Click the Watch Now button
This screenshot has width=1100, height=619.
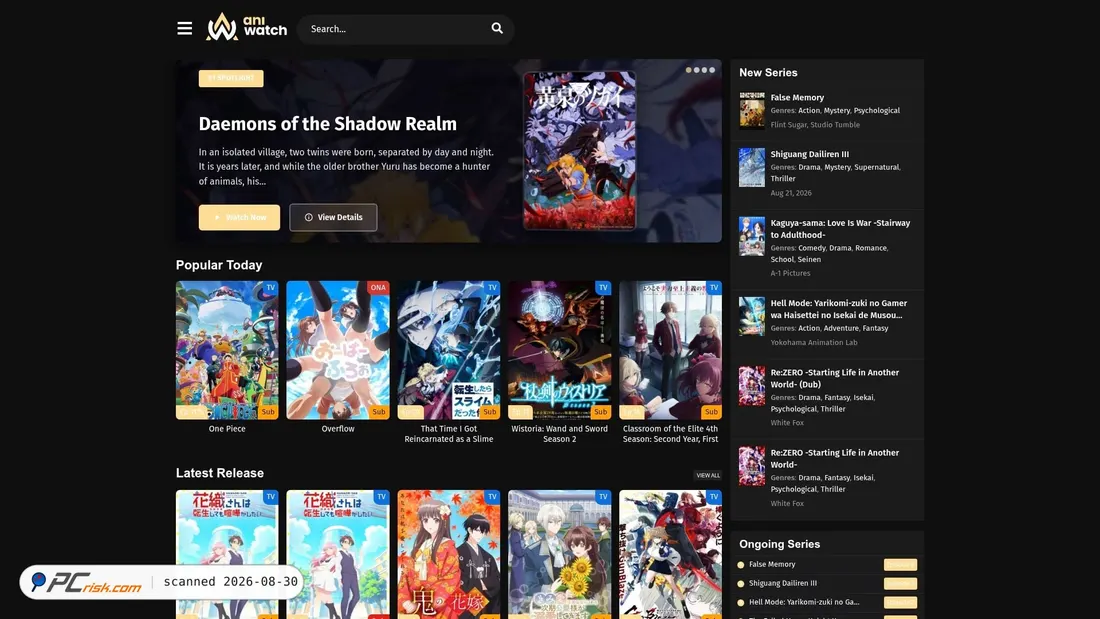coord(239,218)
